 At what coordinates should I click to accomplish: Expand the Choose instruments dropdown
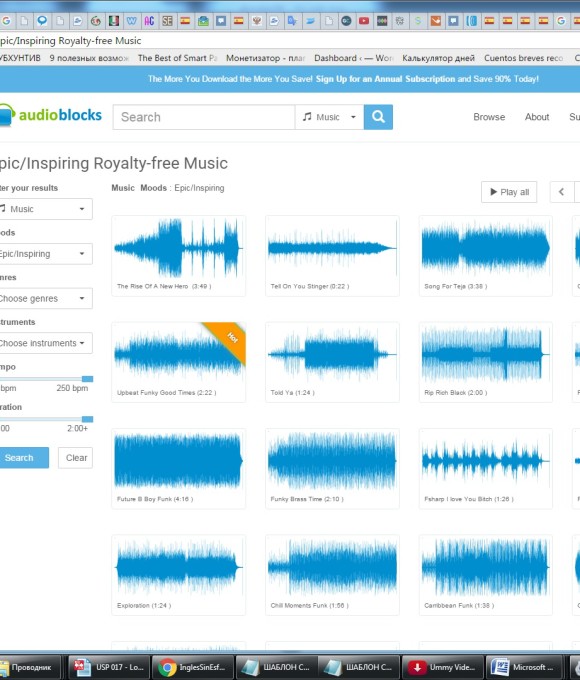(x=46, y=343)
